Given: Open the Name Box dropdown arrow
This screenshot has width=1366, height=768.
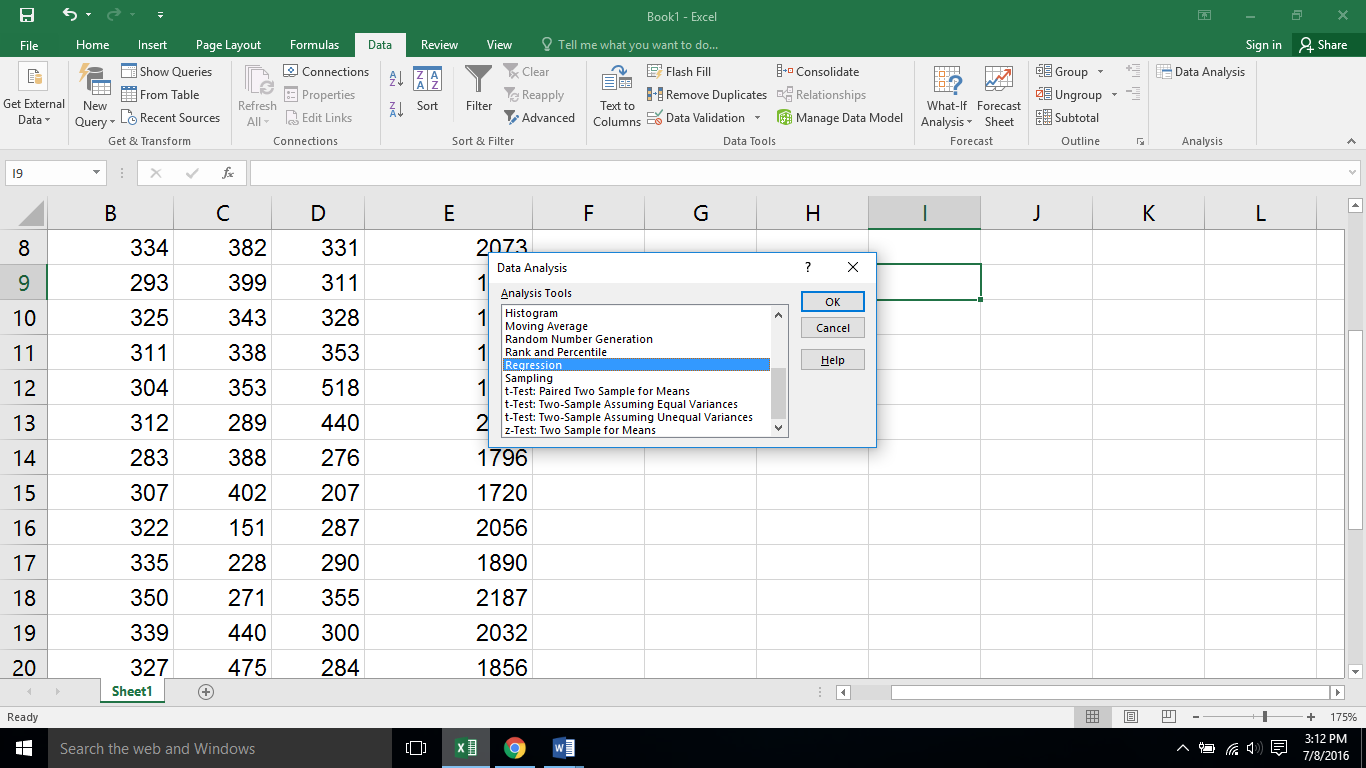Looking at the screenshot, I should click(97, 173).
